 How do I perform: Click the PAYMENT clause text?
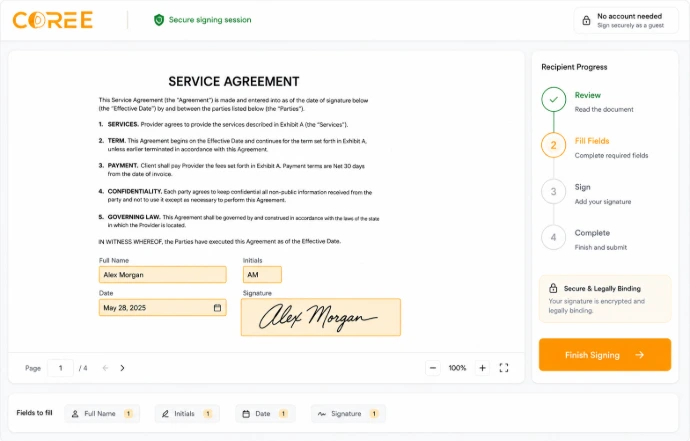(231, 170)
